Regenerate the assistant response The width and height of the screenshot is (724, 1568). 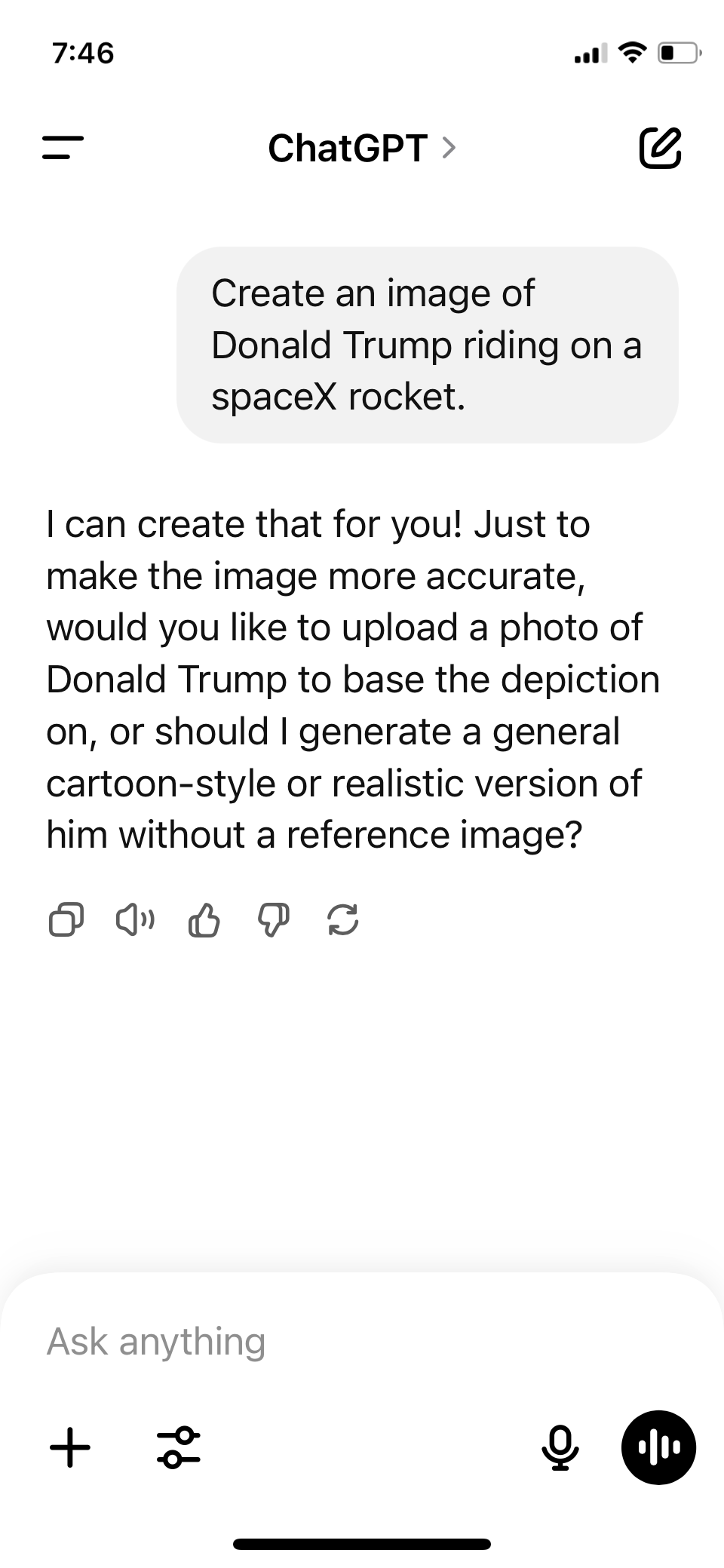pyautogui.click(x=343, y=919)
